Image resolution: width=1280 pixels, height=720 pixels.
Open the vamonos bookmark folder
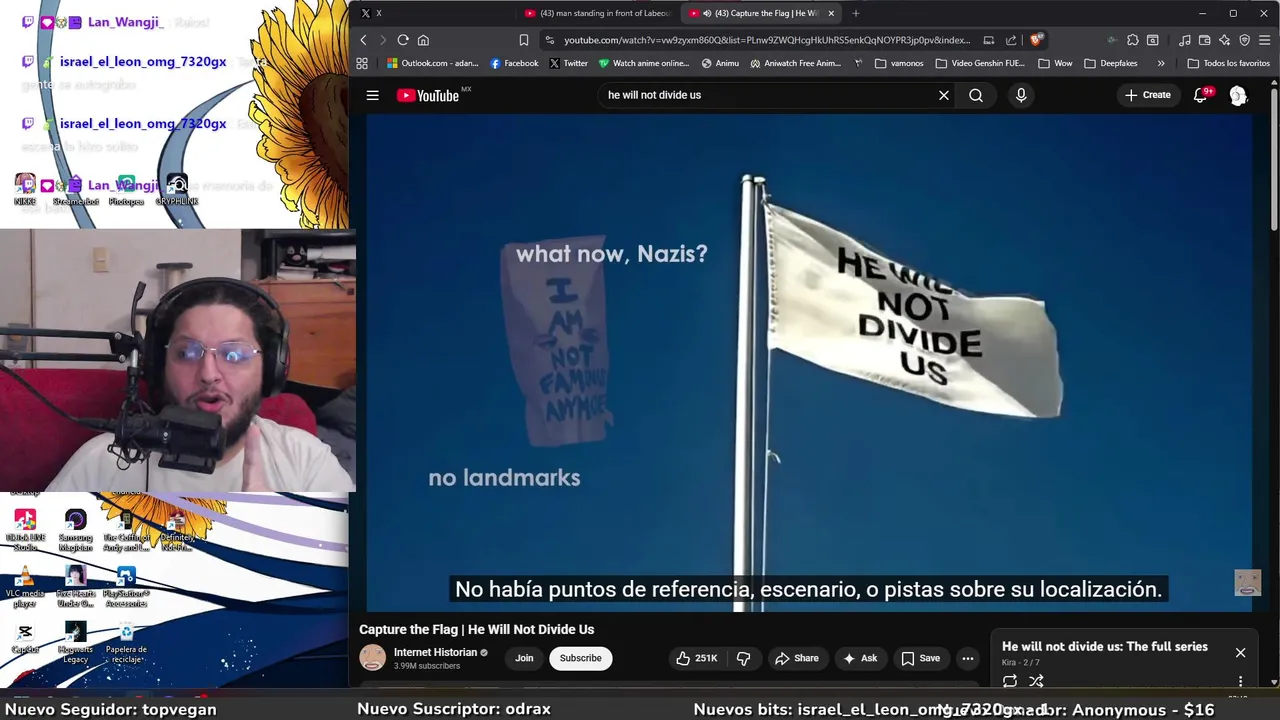(899, 63)
